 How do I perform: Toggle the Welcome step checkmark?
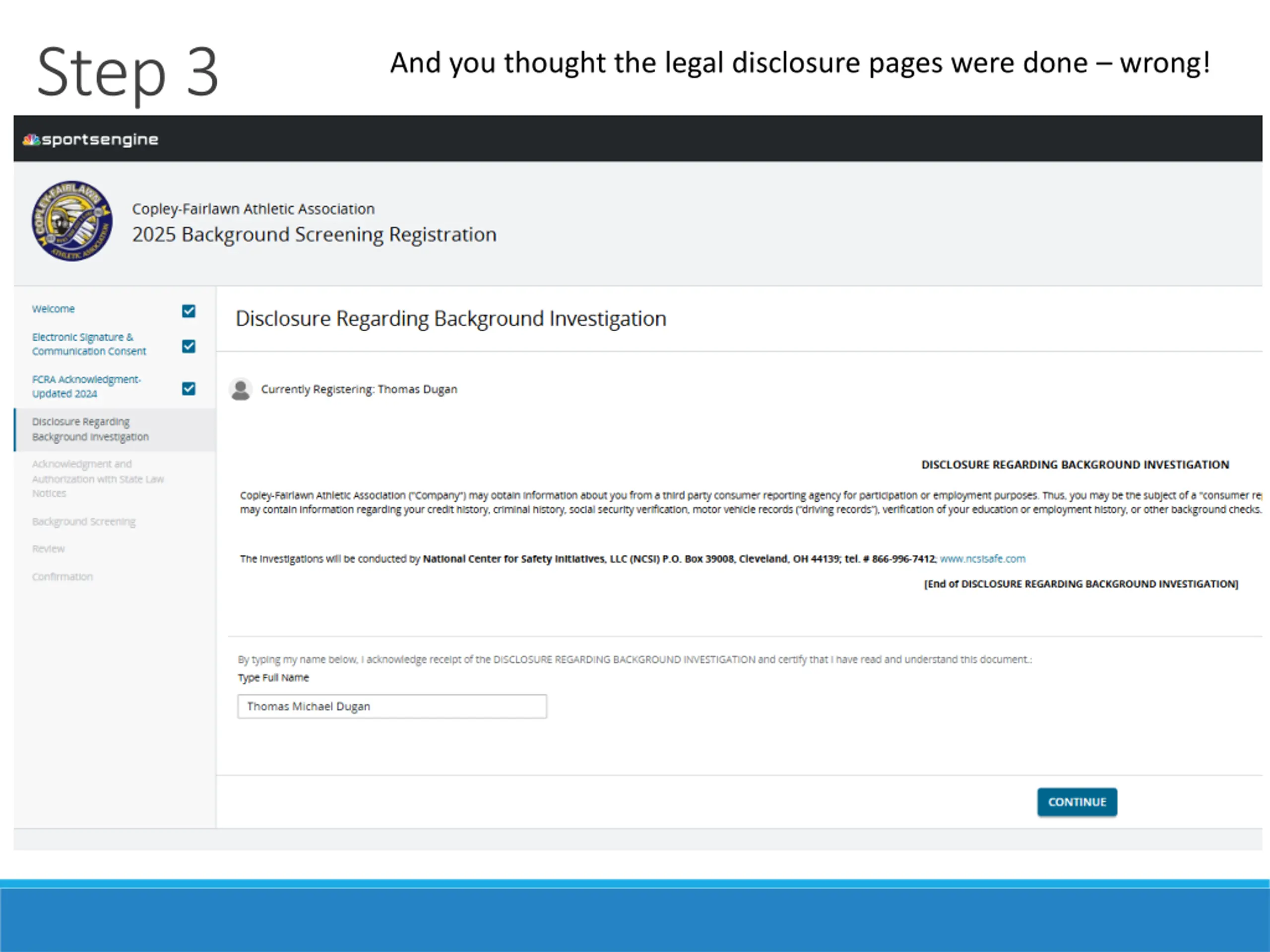[x=189, y=311]
